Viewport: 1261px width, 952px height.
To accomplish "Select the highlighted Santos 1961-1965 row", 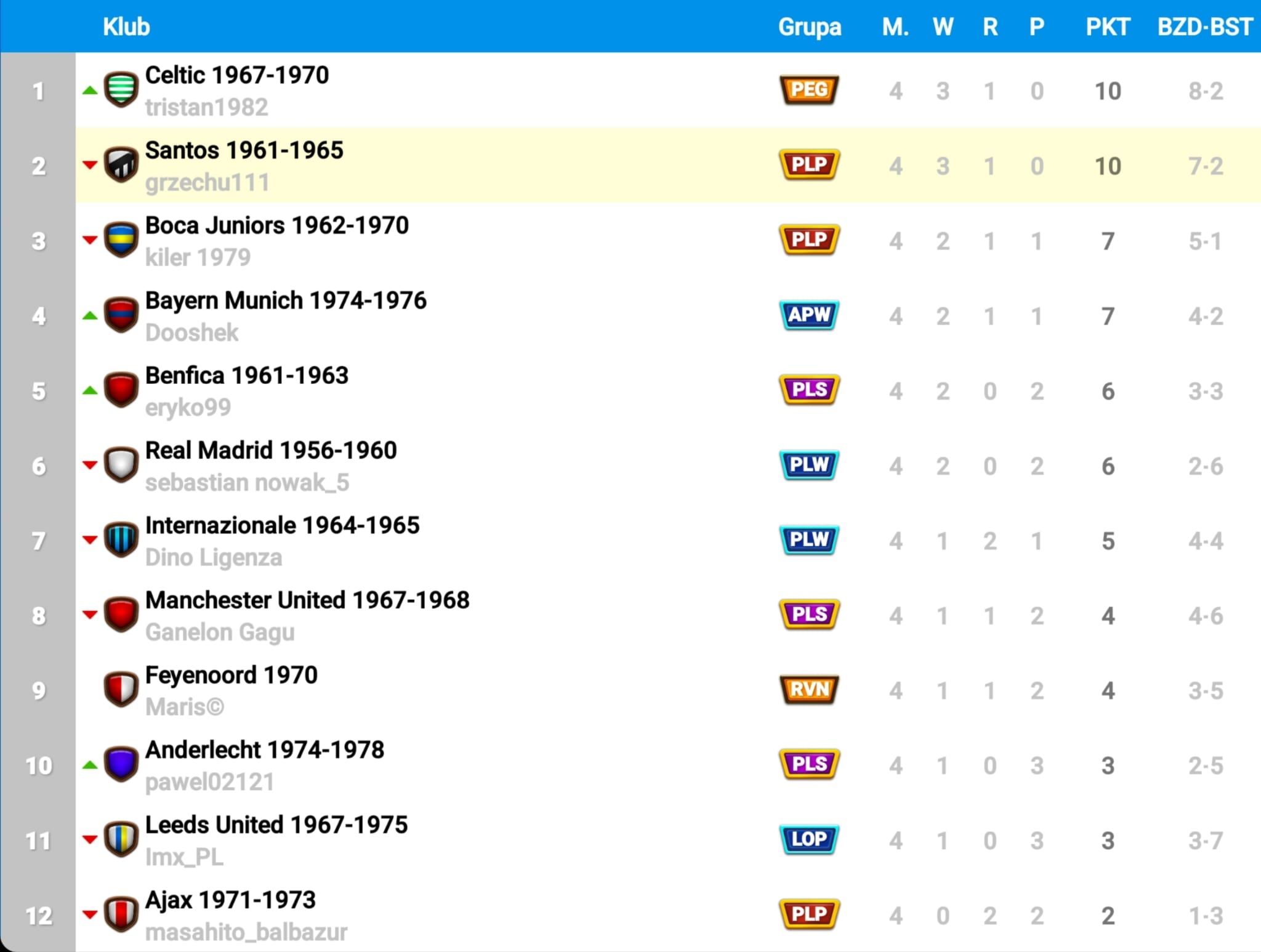I will click(668, 165).
